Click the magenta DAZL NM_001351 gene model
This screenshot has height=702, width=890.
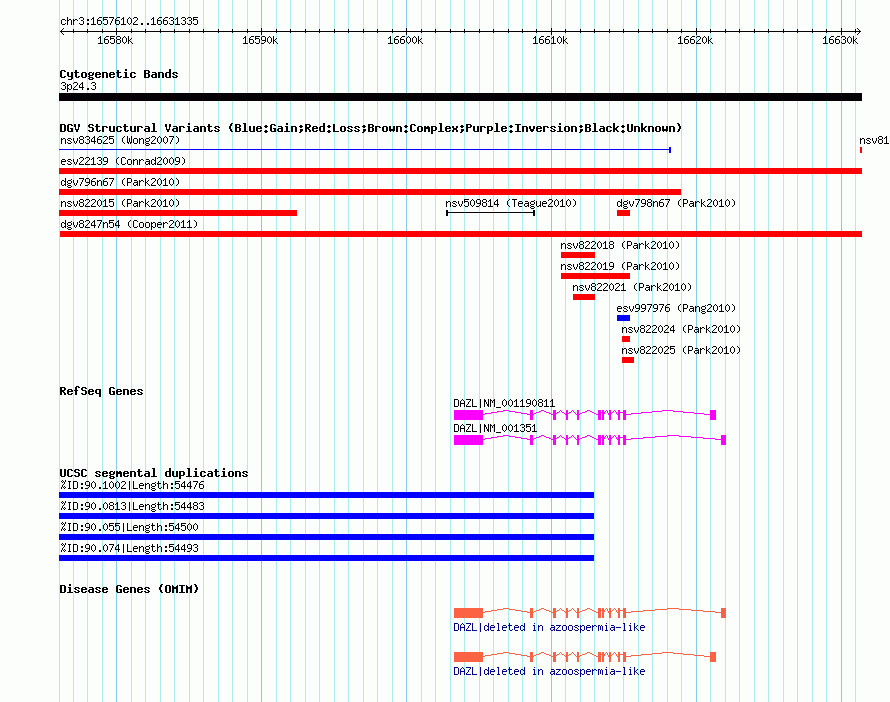(590, 440)
